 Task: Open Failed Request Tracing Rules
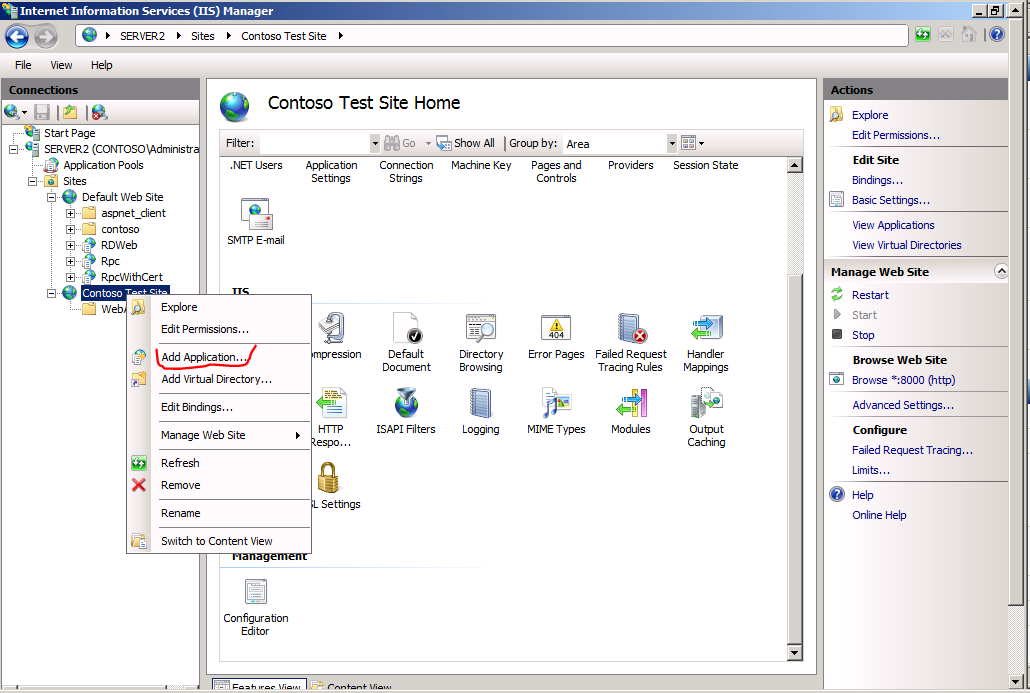pos(631,342)
